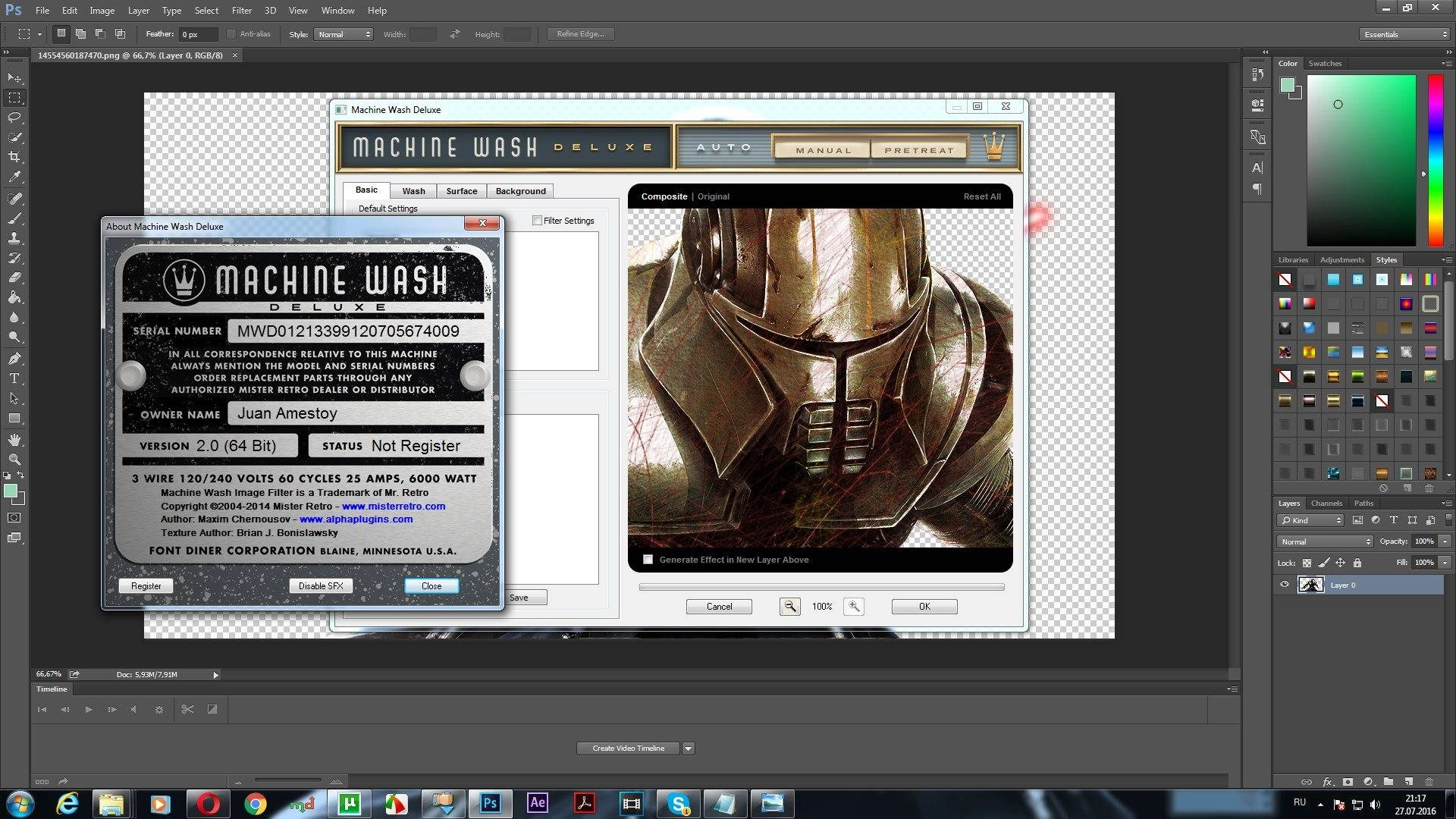The image size is (1456, 819).
Task: Select the Eraser tool
Action: point(14,278)
